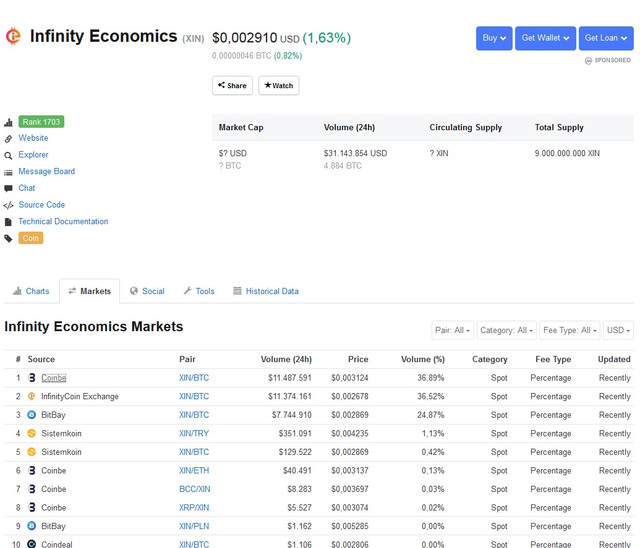This screenshot has height=548, width=640.
Task: Open the BCC/XIN pair link
Action: (195, 489)
